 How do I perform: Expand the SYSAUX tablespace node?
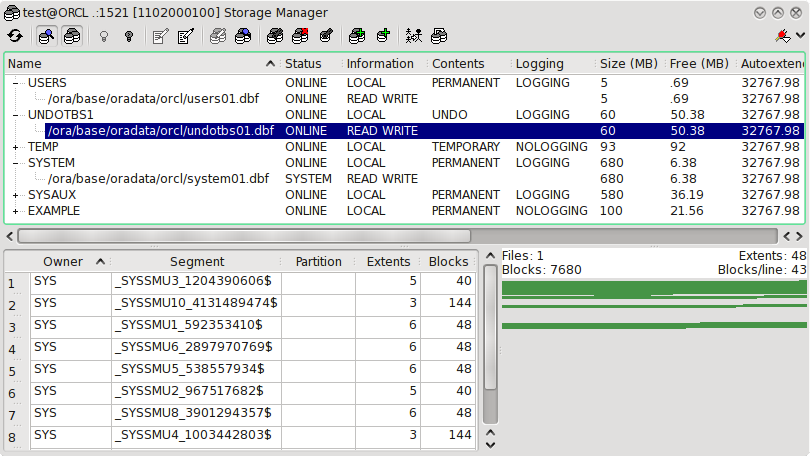tap(16, 195)
